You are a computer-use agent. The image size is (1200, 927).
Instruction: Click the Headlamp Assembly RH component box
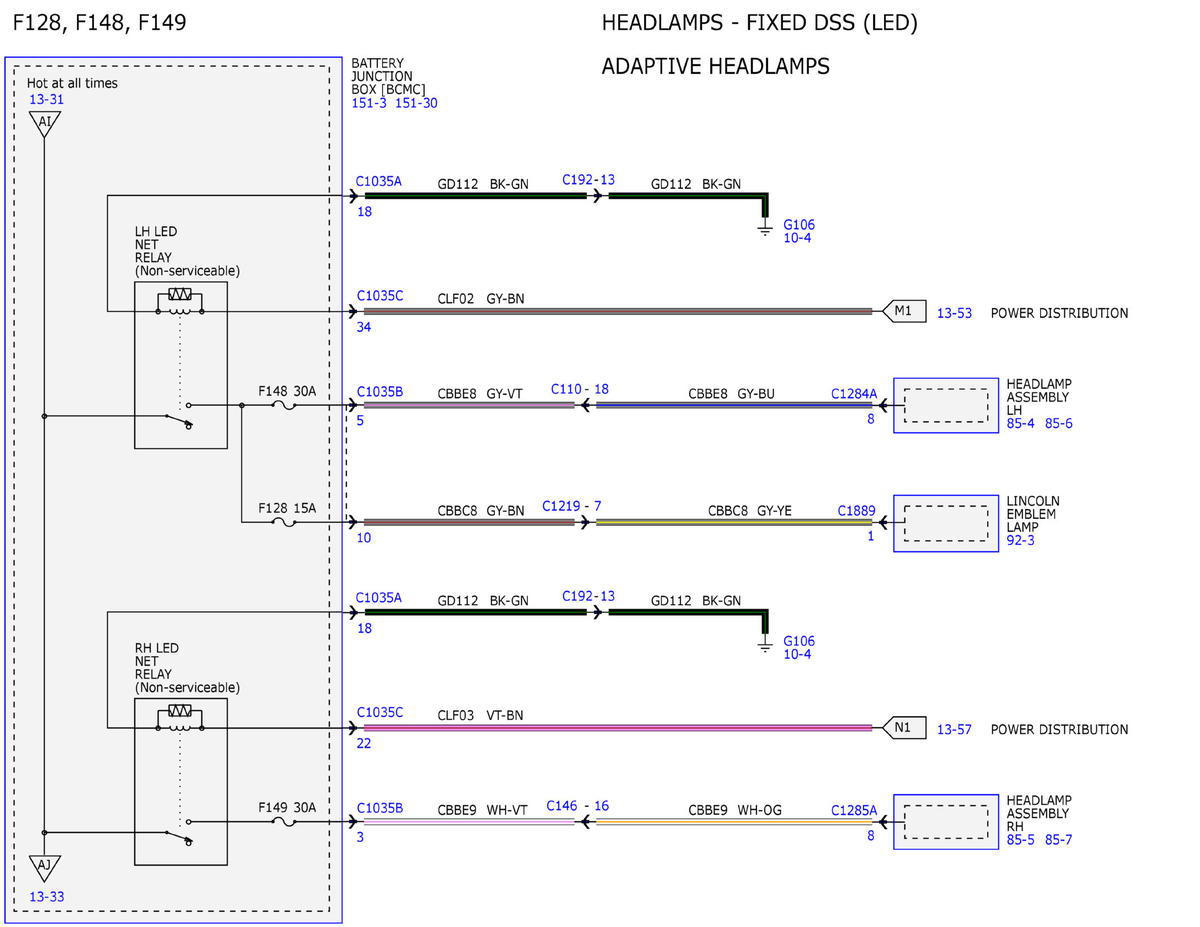point(946,822)
